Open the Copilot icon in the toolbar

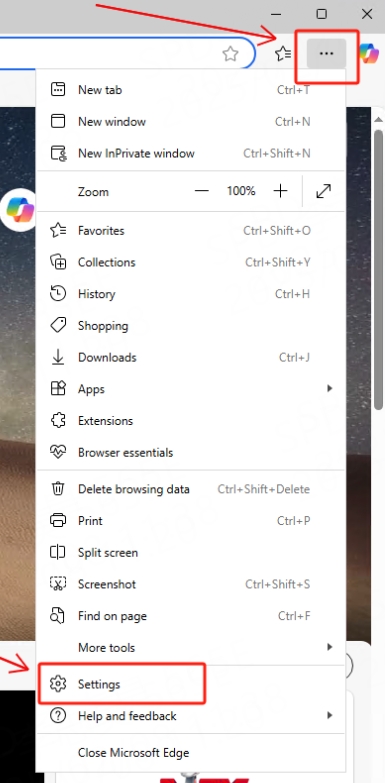pos(370,53)
